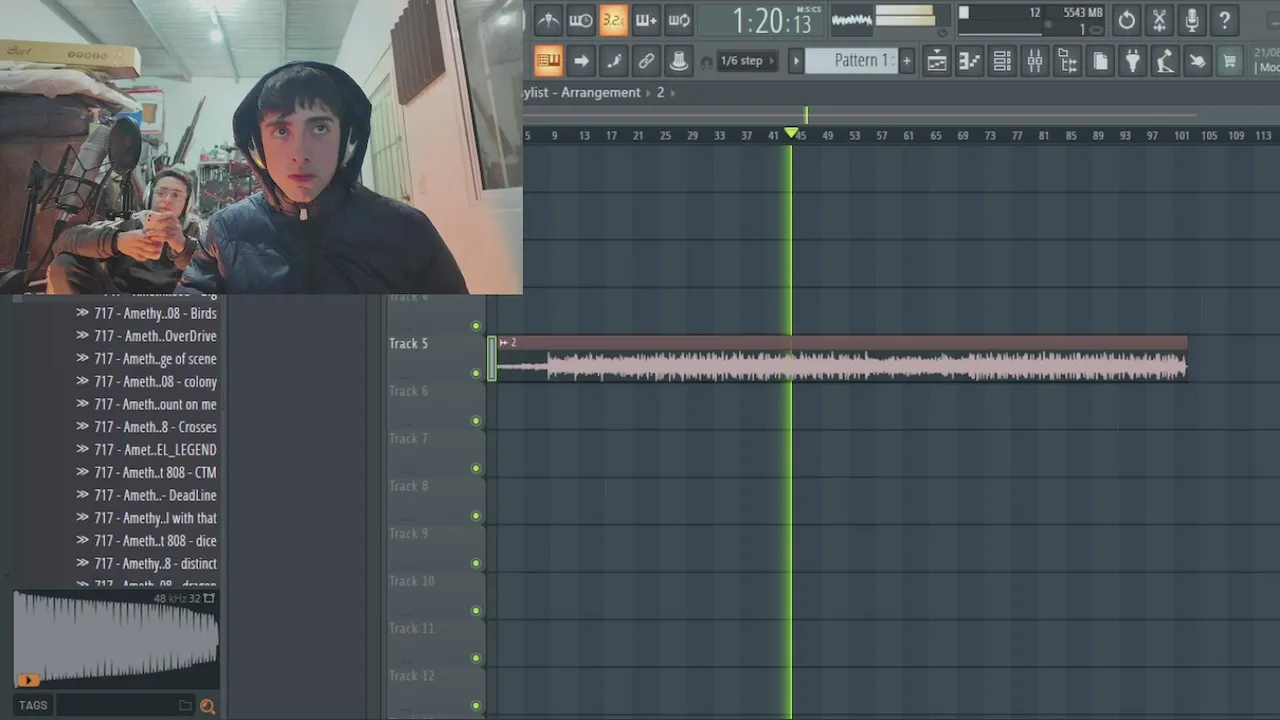Click the 1:20:13 song time display
This screenshot has height=720, width=1280.
point(771,20)
